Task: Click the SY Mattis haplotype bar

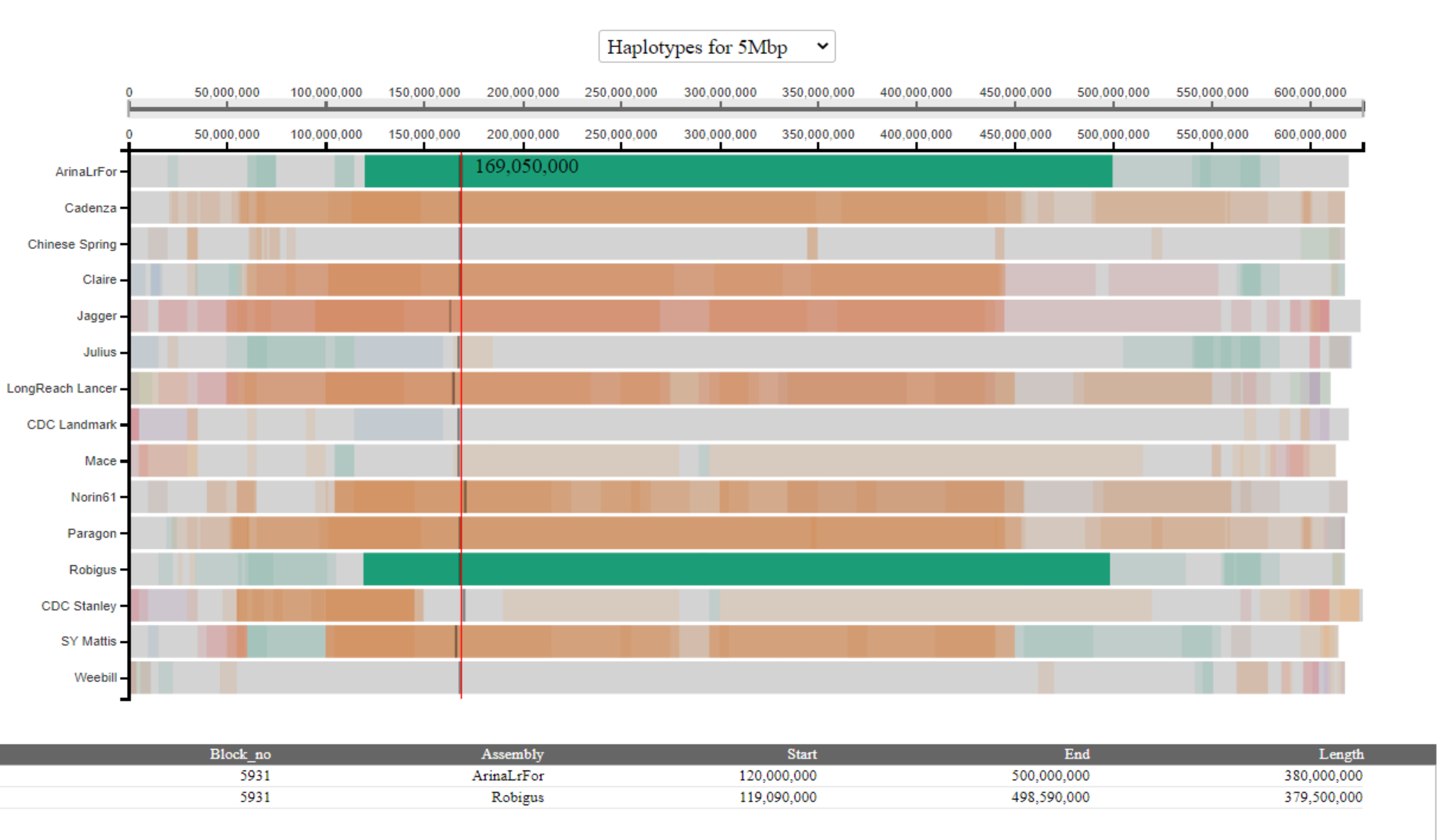Action: pos(734,641)
